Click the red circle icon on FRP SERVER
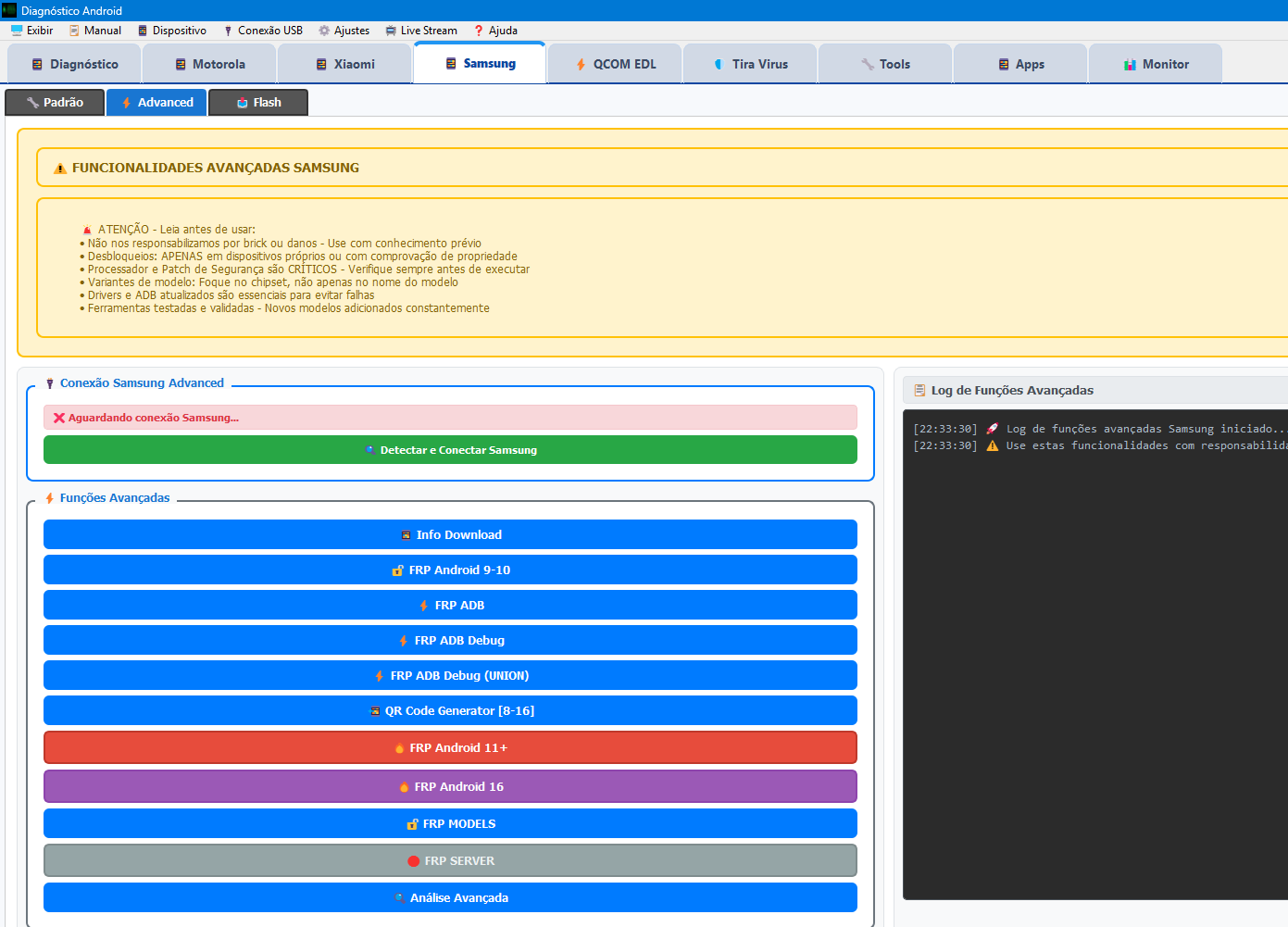The height and width of the screenshot is (927, 1288). [414, 861]
